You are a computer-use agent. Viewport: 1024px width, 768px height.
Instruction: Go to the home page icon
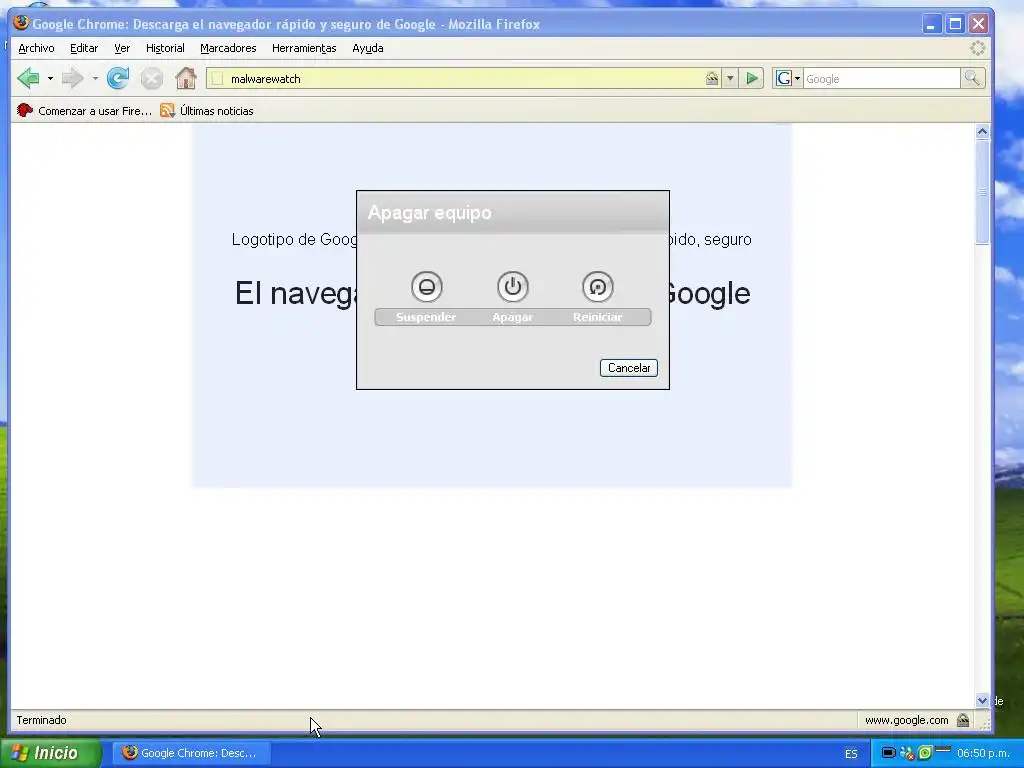coord(185,79)
